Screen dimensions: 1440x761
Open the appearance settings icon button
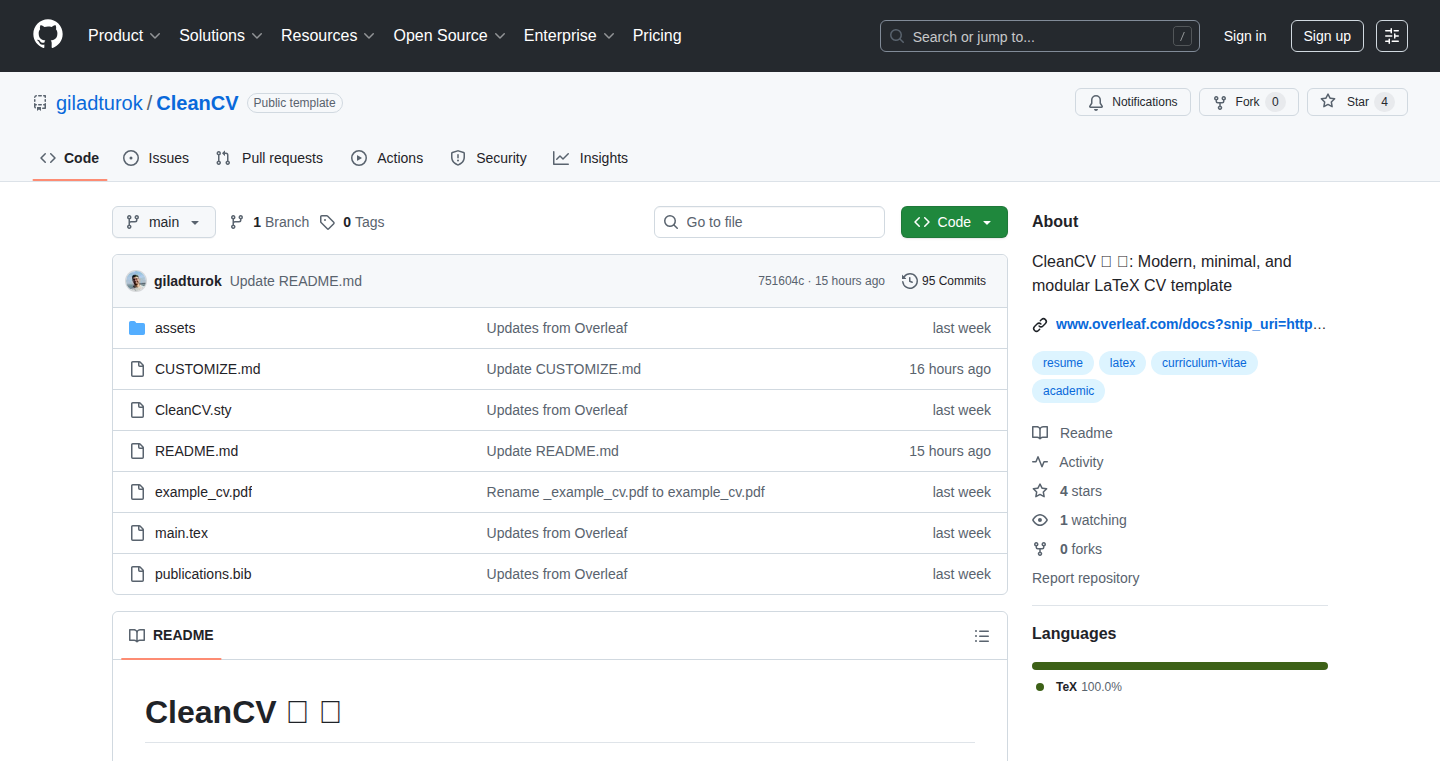1392,36
